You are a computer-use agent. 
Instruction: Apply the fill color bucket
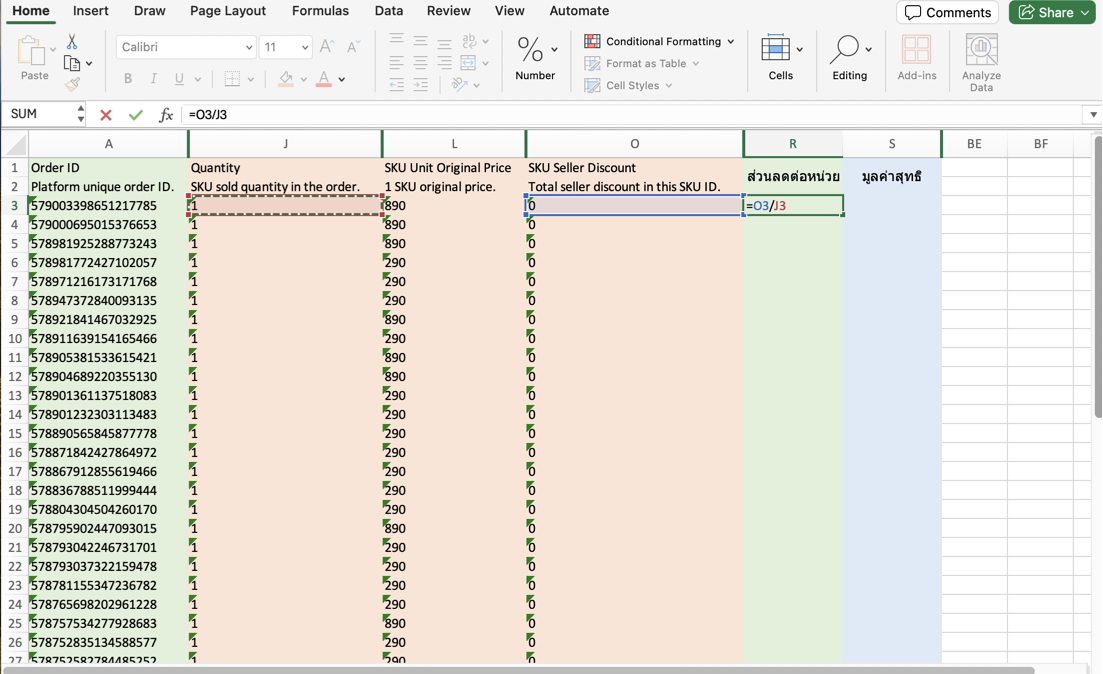[286, 79]
